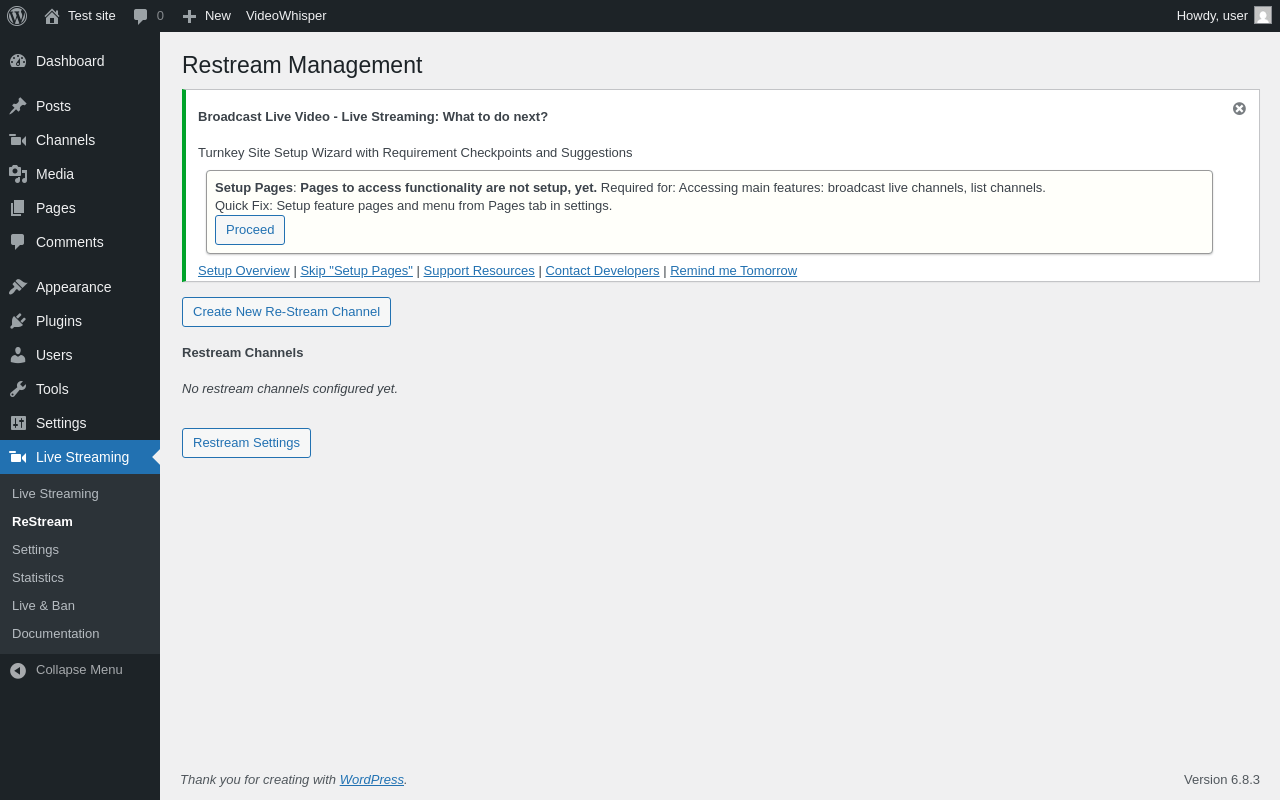Image resolution: width=1280 pixels, height=800 pixels.
Task: Open the Test site home icon
Action: click(52, 16)
